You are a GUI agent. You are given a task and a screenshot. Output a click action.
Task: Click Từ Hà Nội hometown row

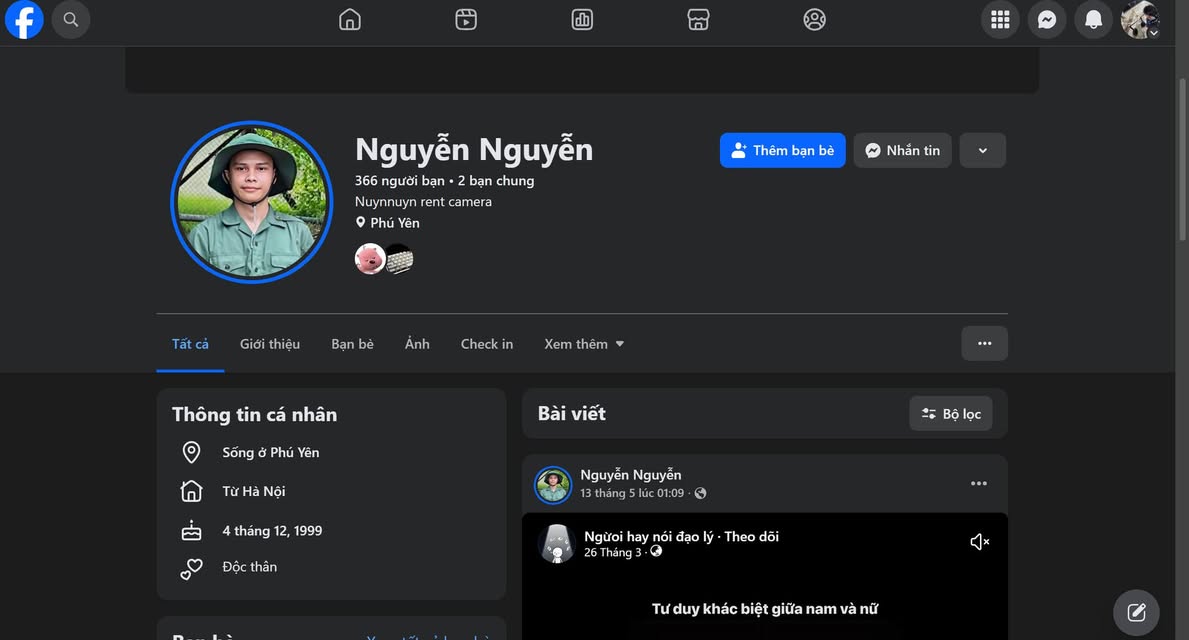253,491
